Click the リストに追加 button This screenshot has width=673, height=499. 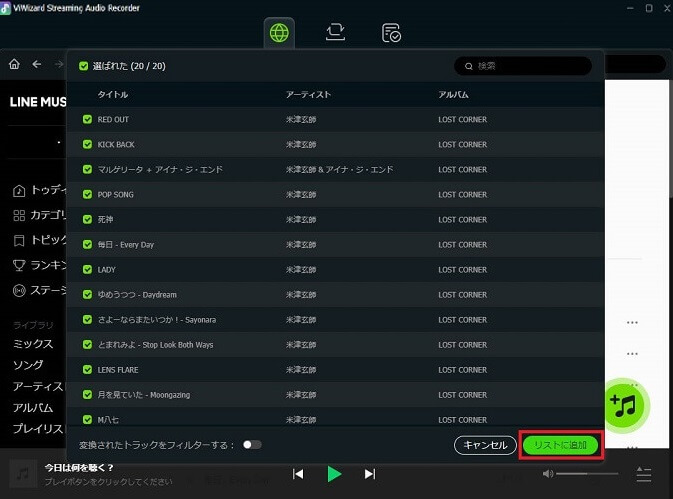(x=561, y=445)
